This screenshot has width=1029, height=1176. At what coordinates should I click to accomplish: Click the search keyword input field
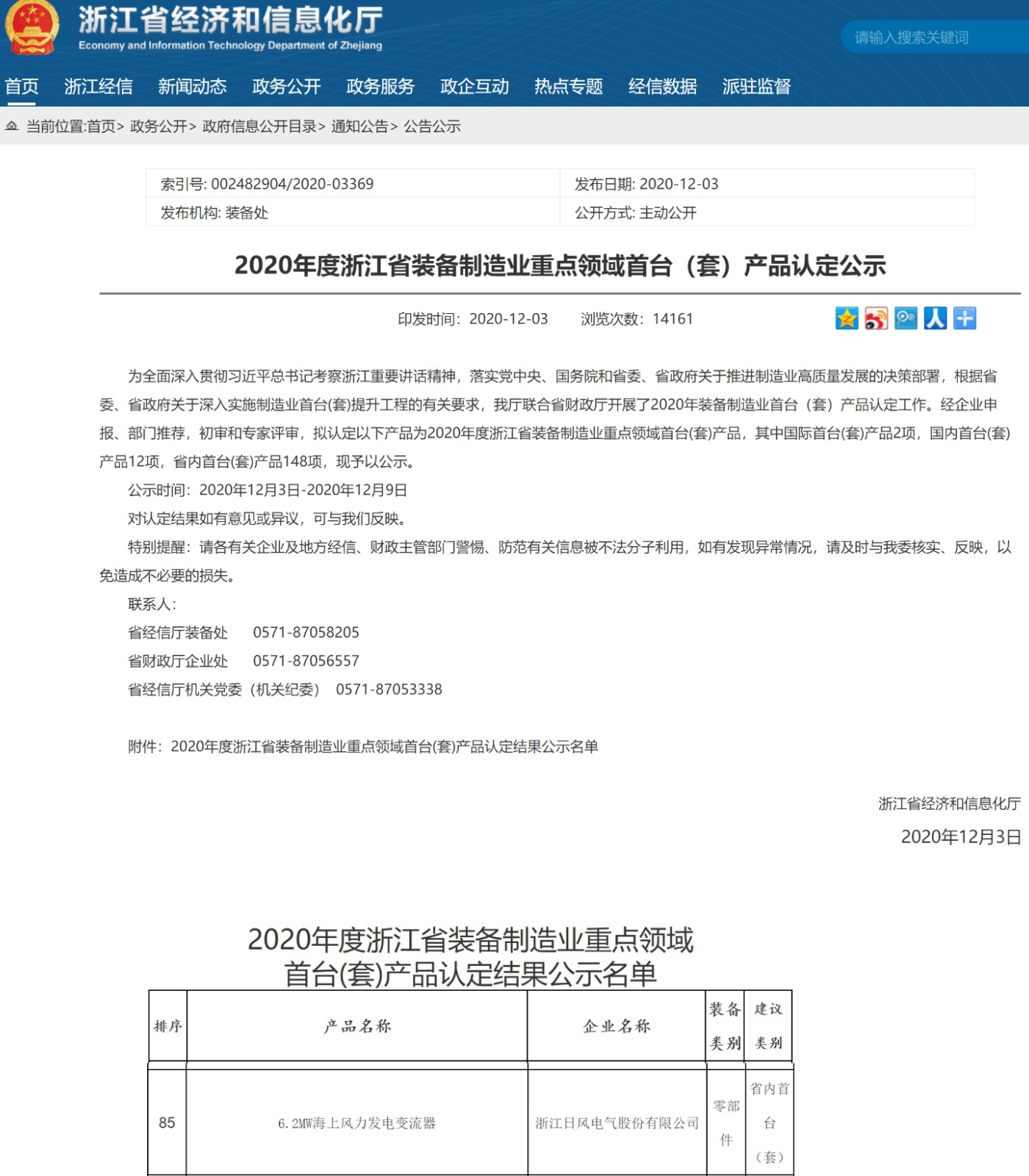(935, 37)
